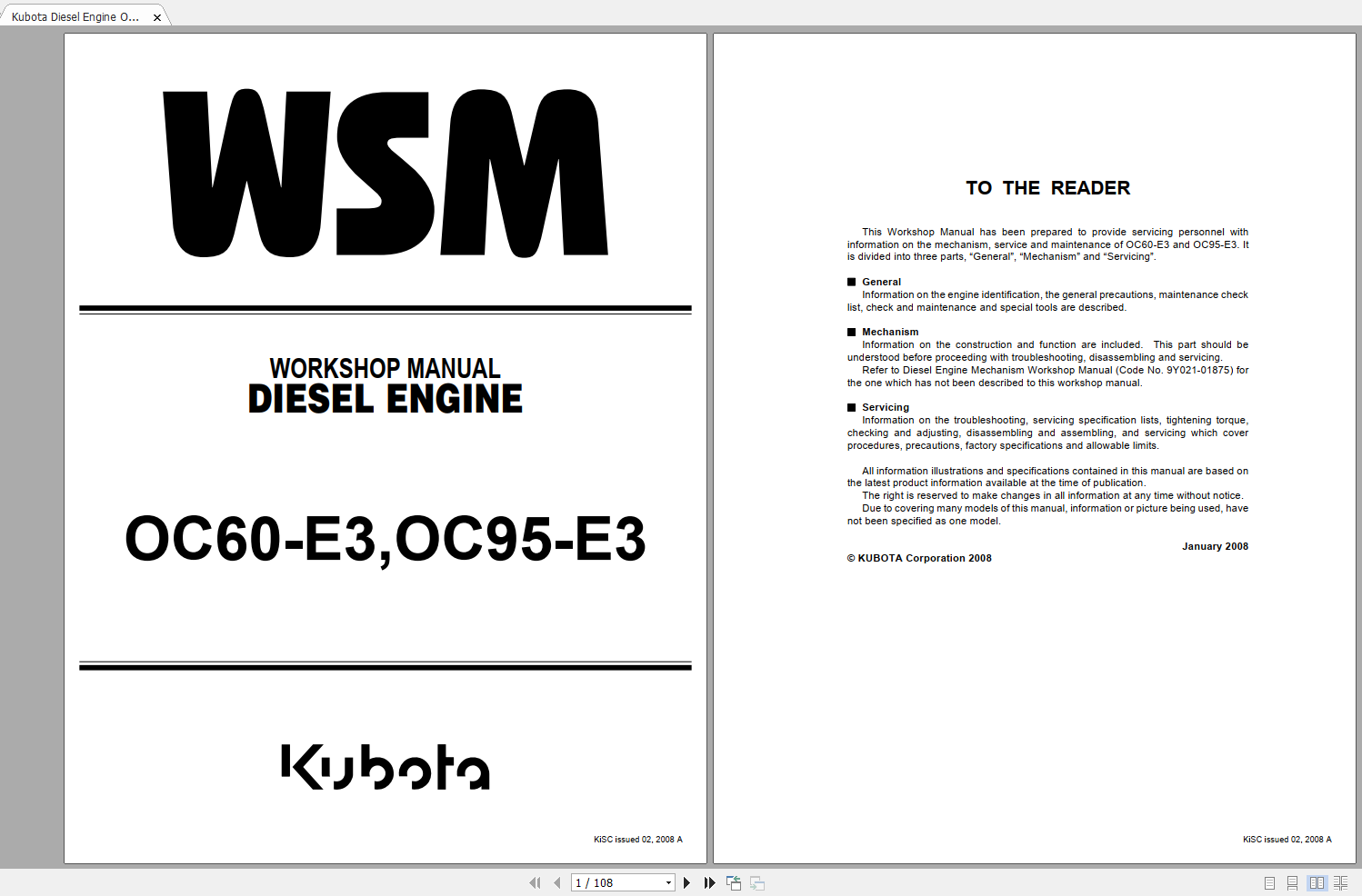Click the 'Mechanism' section heading

[x=890, y=332]
